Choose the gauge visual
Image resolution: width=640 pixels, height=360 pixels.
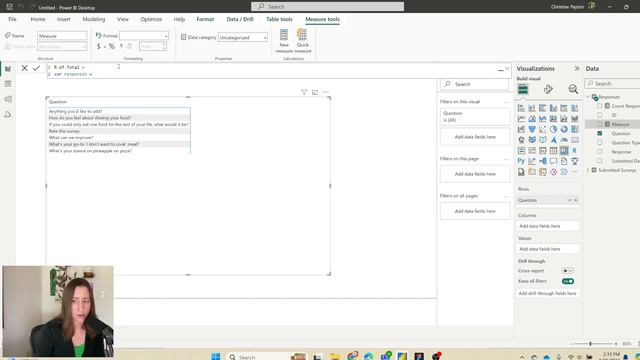(x=564, y=140)
